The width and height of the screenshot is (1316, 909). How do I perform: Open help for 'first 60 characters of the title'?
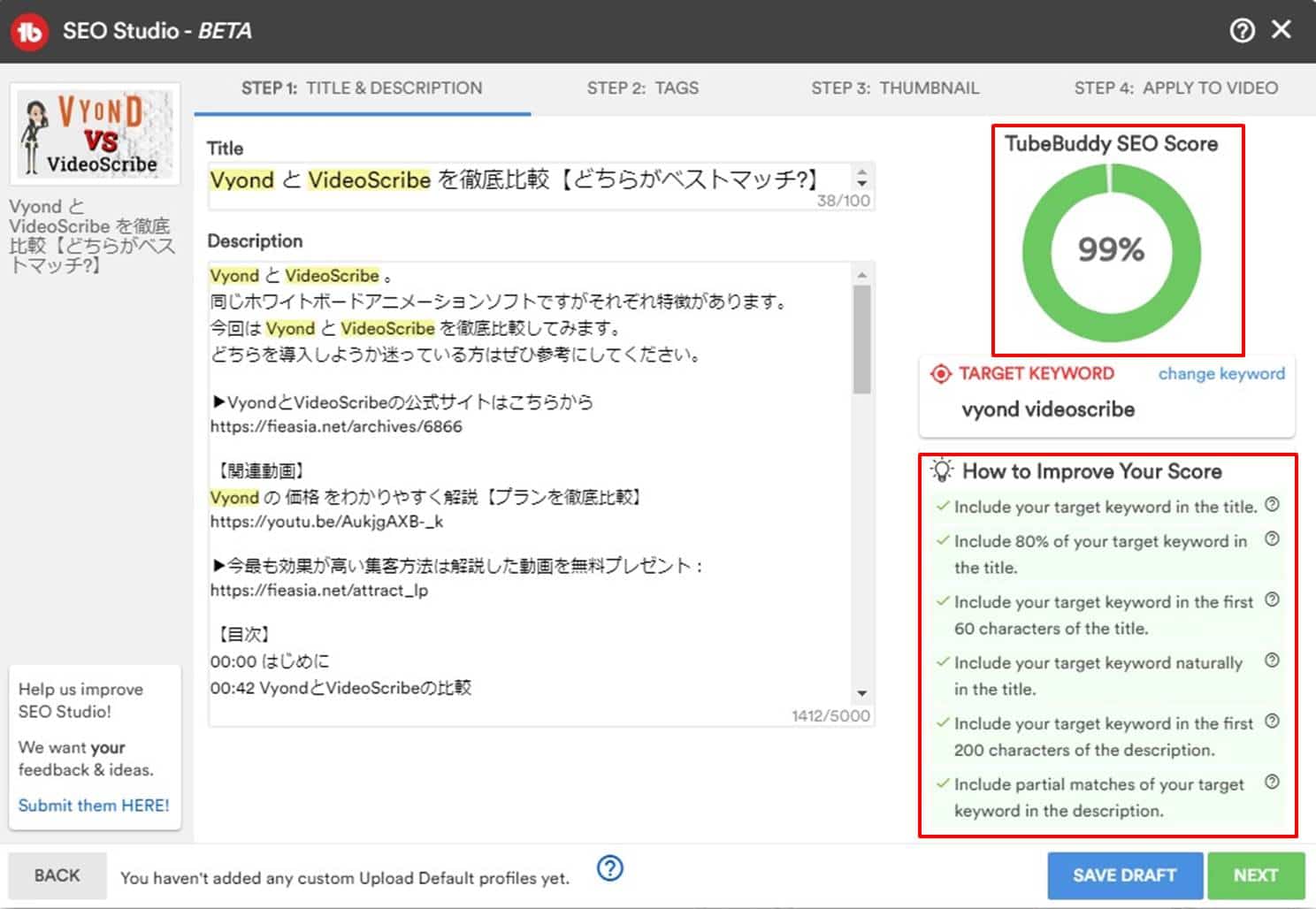[1272, 600]
